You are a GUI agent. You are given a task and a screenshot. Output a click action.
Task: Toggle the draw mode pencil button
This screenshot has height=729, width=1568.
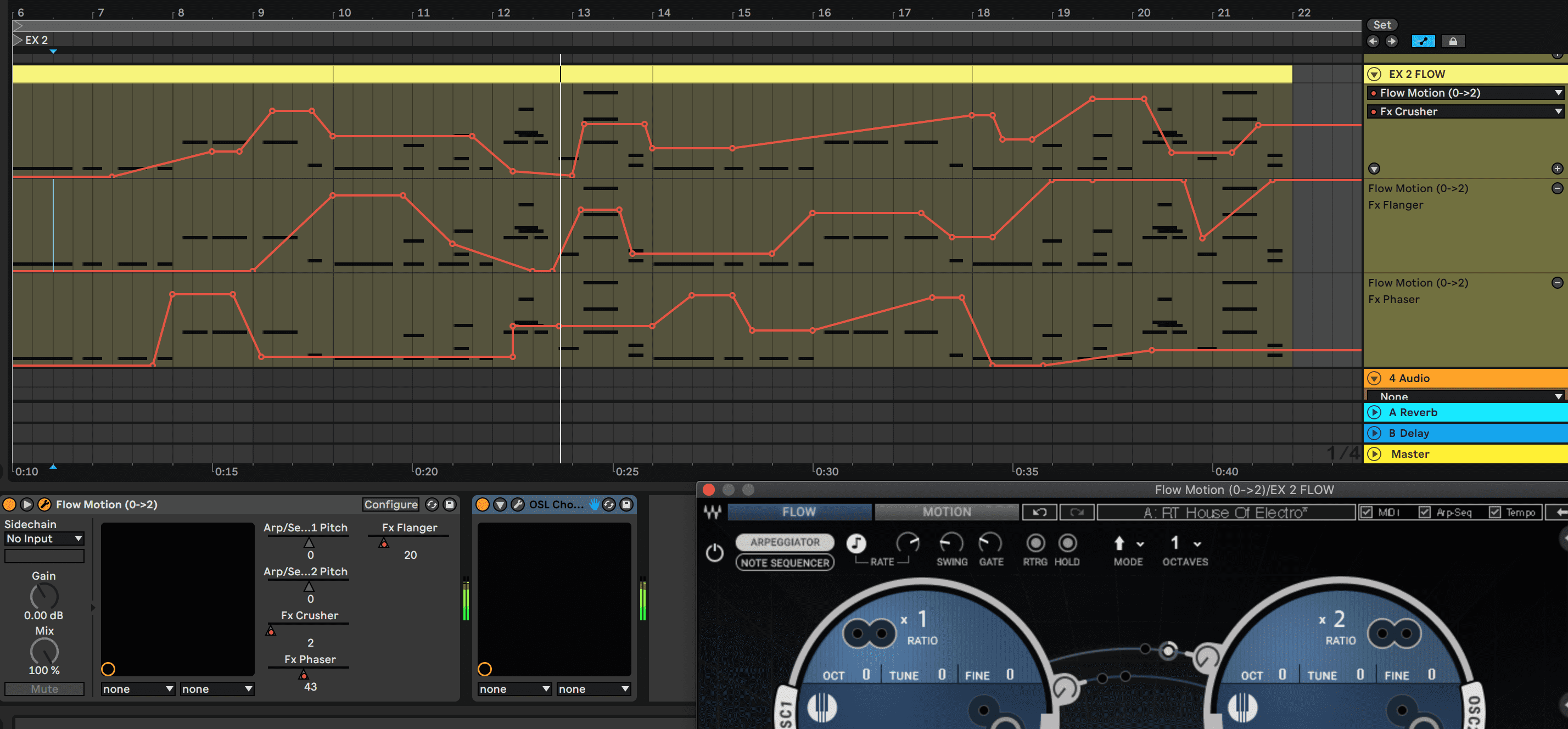point(1423,41)
